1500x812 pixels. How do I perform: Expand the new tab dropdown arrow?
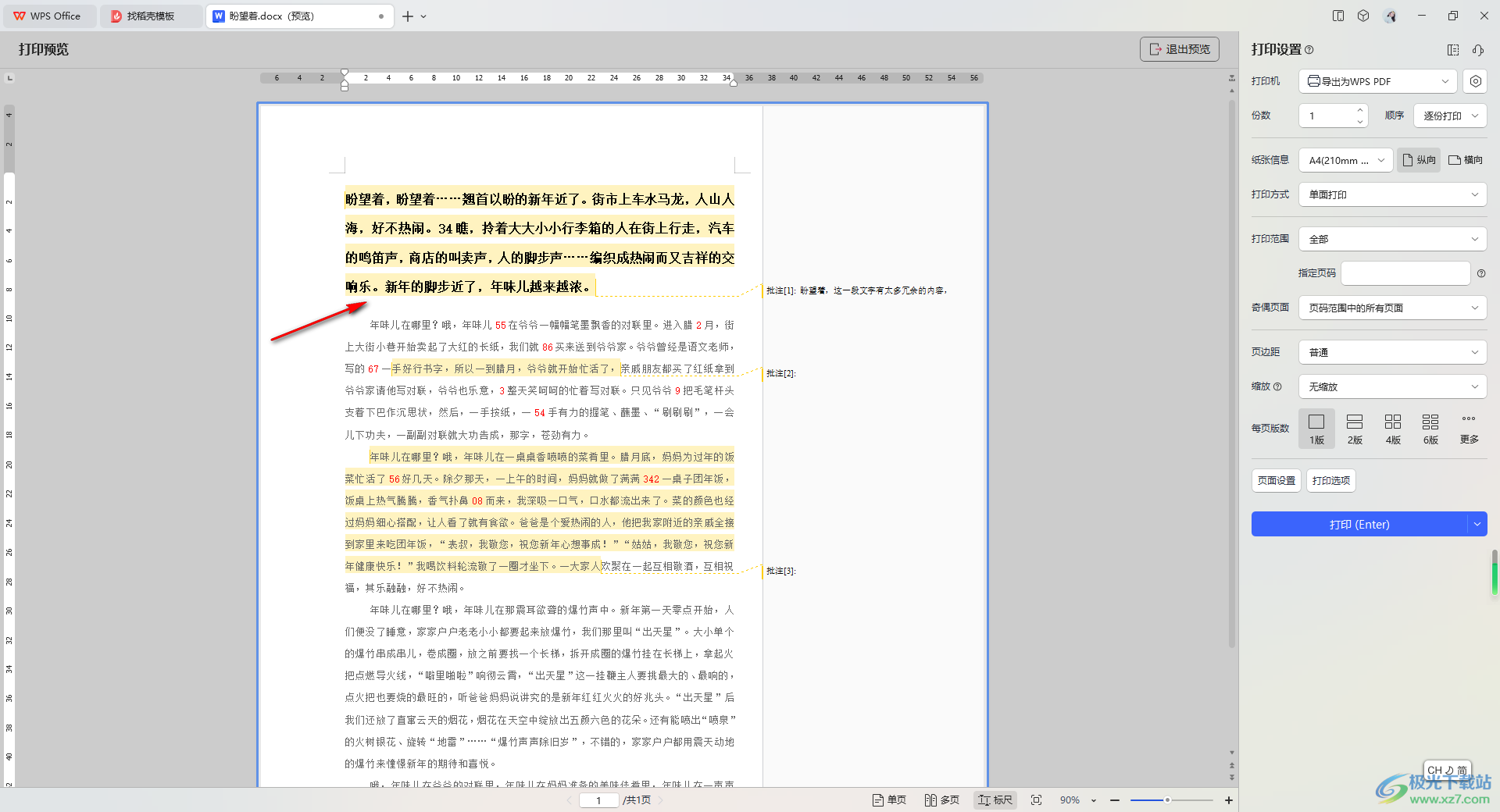423,16
